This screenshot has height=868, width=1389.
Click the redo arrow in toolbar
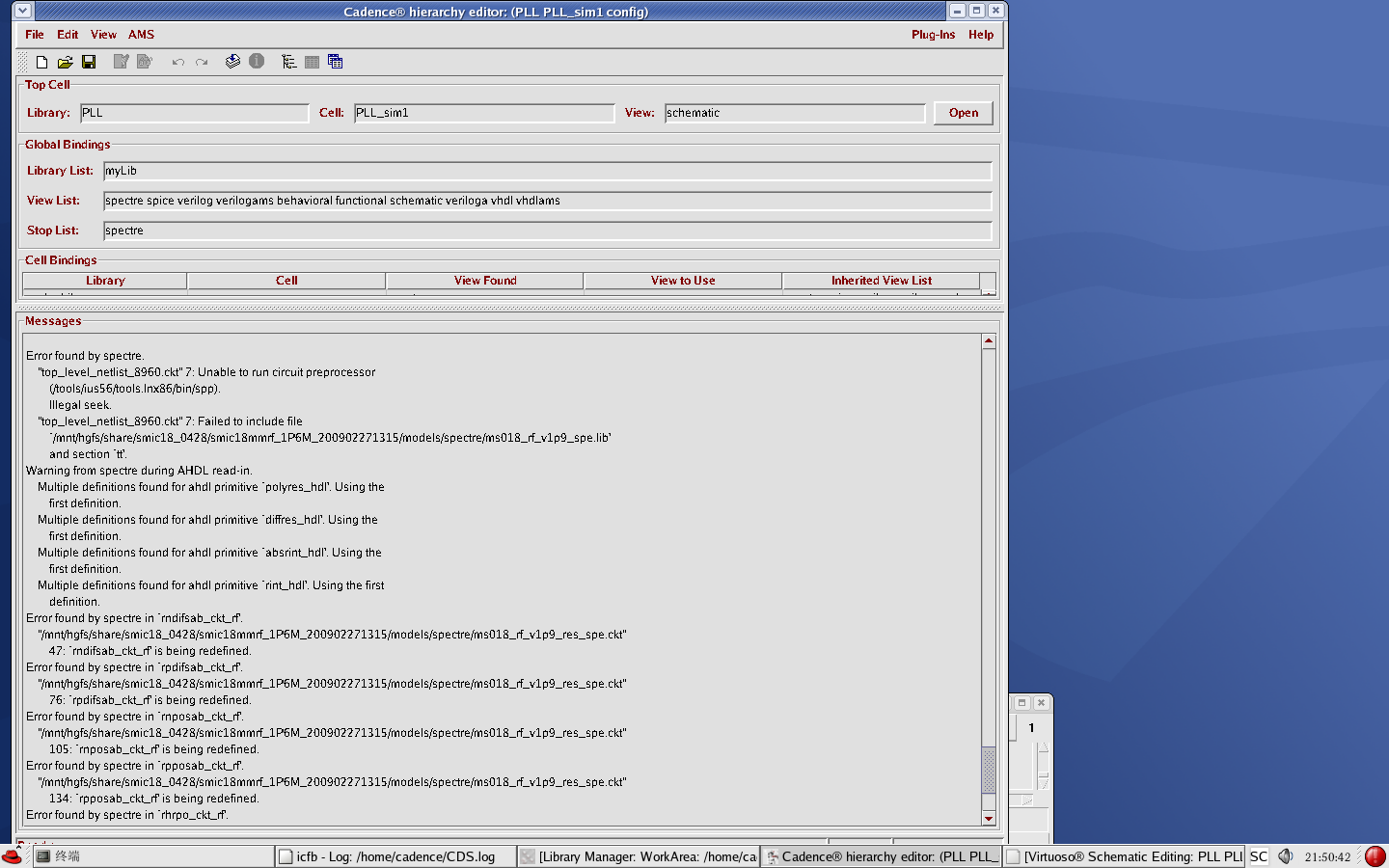point(202,62)
